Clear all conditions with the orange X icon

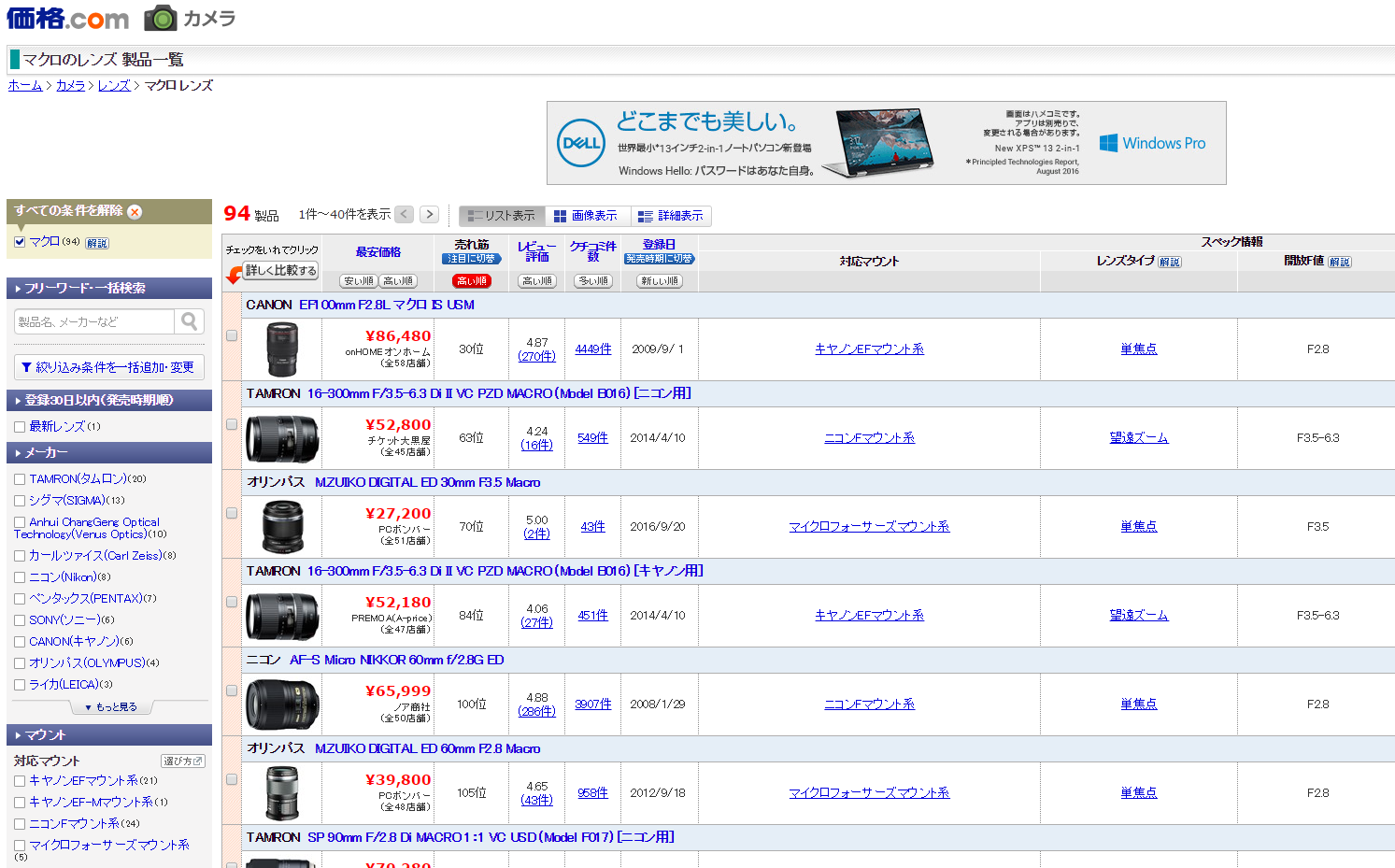pos(135,212)
